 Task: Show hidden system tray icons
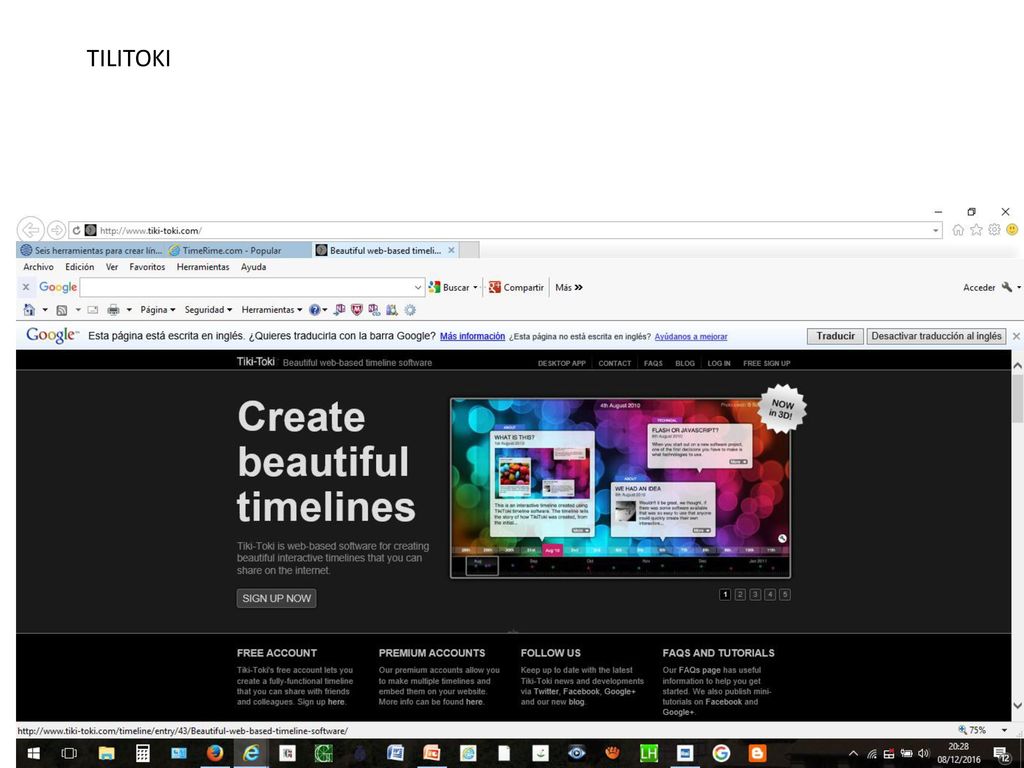(853, 753)
